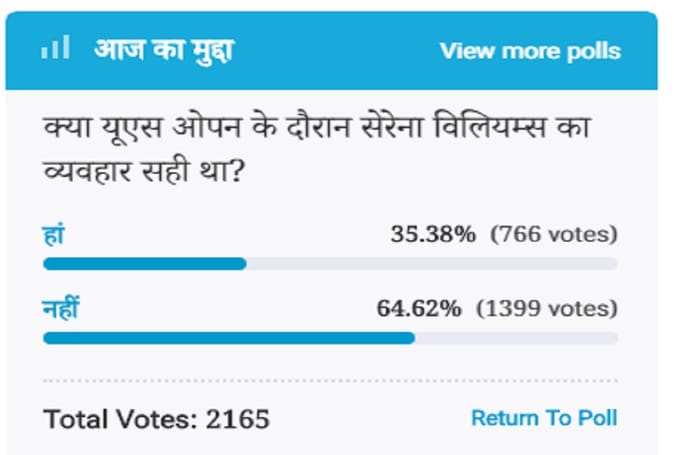Click the filled part of the 'नहीं' bar
674x455 pixels.
(228, 338)
